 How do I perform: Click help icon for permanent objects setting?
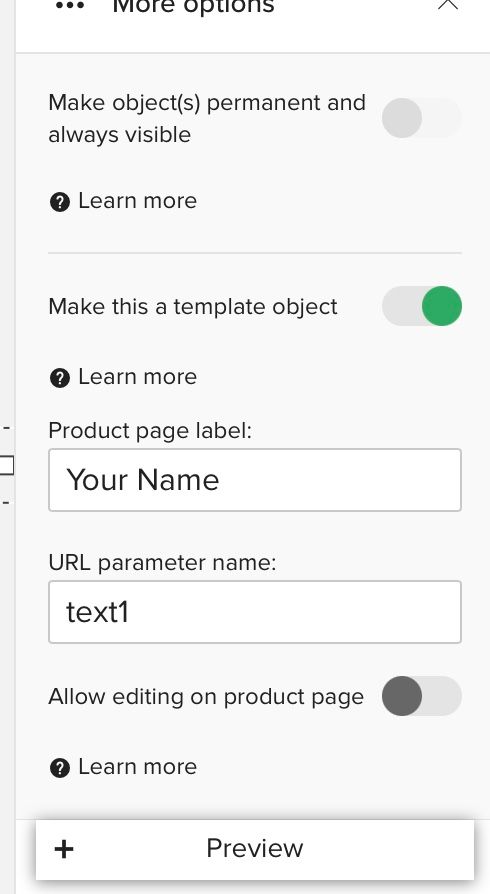point(60,202)
